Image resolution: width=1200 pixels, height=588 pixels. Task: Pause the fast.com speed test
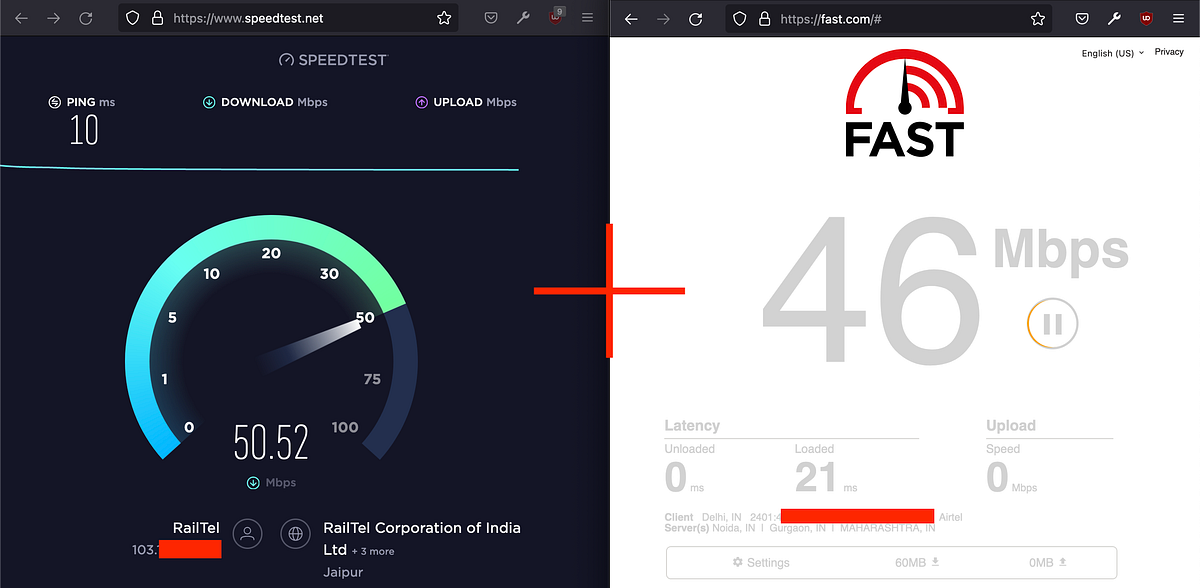tap(1052, 323)
